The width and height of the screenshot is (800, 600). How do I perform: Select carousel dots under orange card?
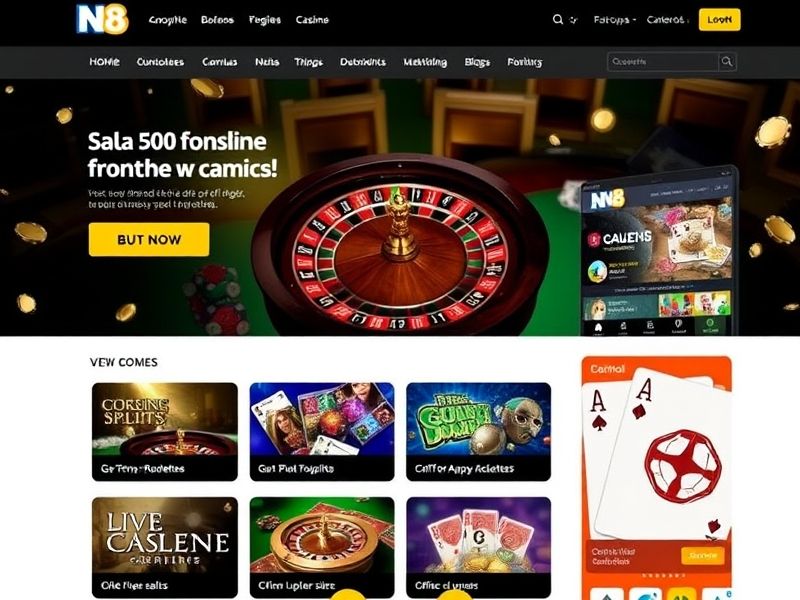[x=663, y=576]
